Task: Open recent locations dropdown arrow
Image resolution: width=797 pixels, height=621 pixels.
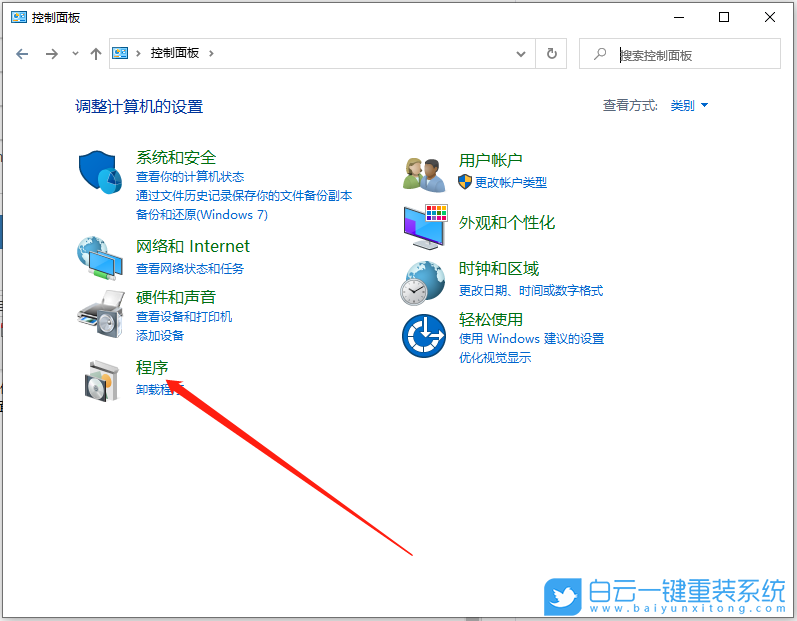Action: [75, 53]
